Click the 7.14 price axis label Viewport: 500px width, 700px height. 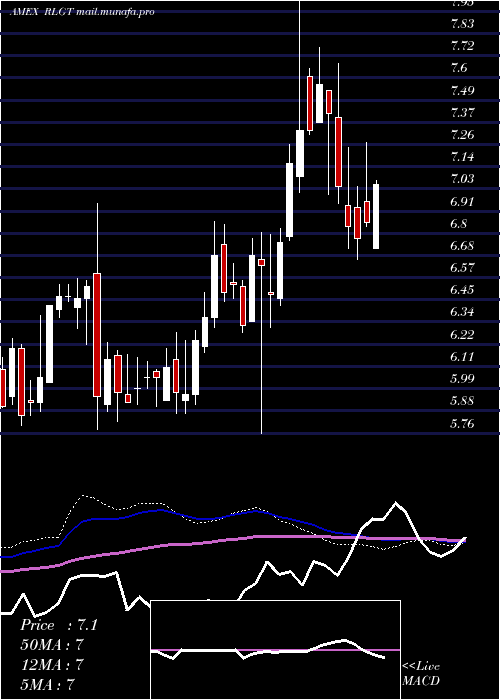(x=462, y=157)
